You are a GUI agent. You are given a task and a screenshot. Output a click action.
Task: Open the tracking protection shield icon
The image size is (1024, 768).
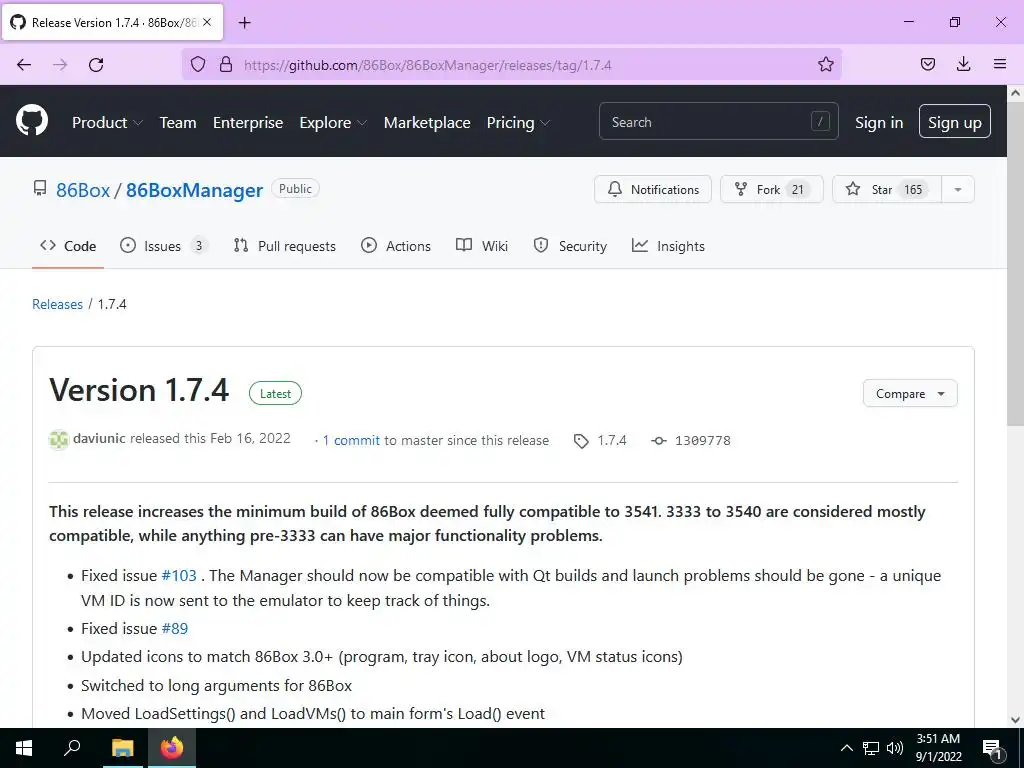pyautogui.click(x=198, y=64)
